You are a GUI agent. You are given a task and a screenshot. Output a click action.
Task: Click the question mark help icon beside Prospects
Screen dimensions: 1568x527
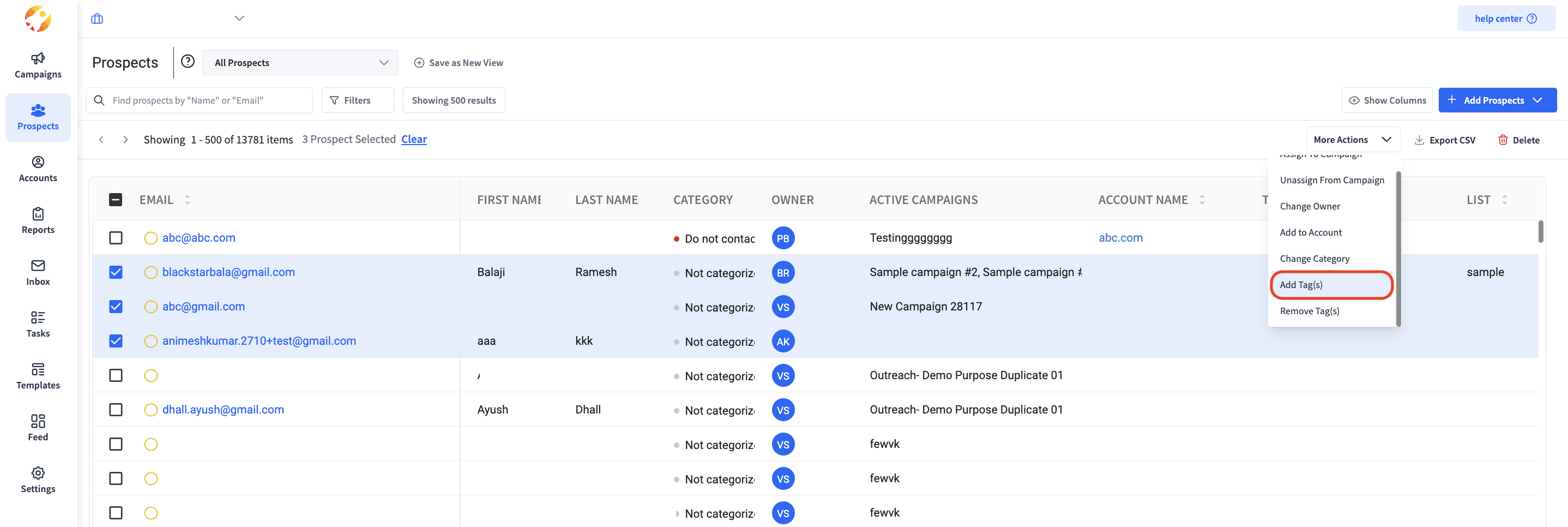tap(188, 62)
